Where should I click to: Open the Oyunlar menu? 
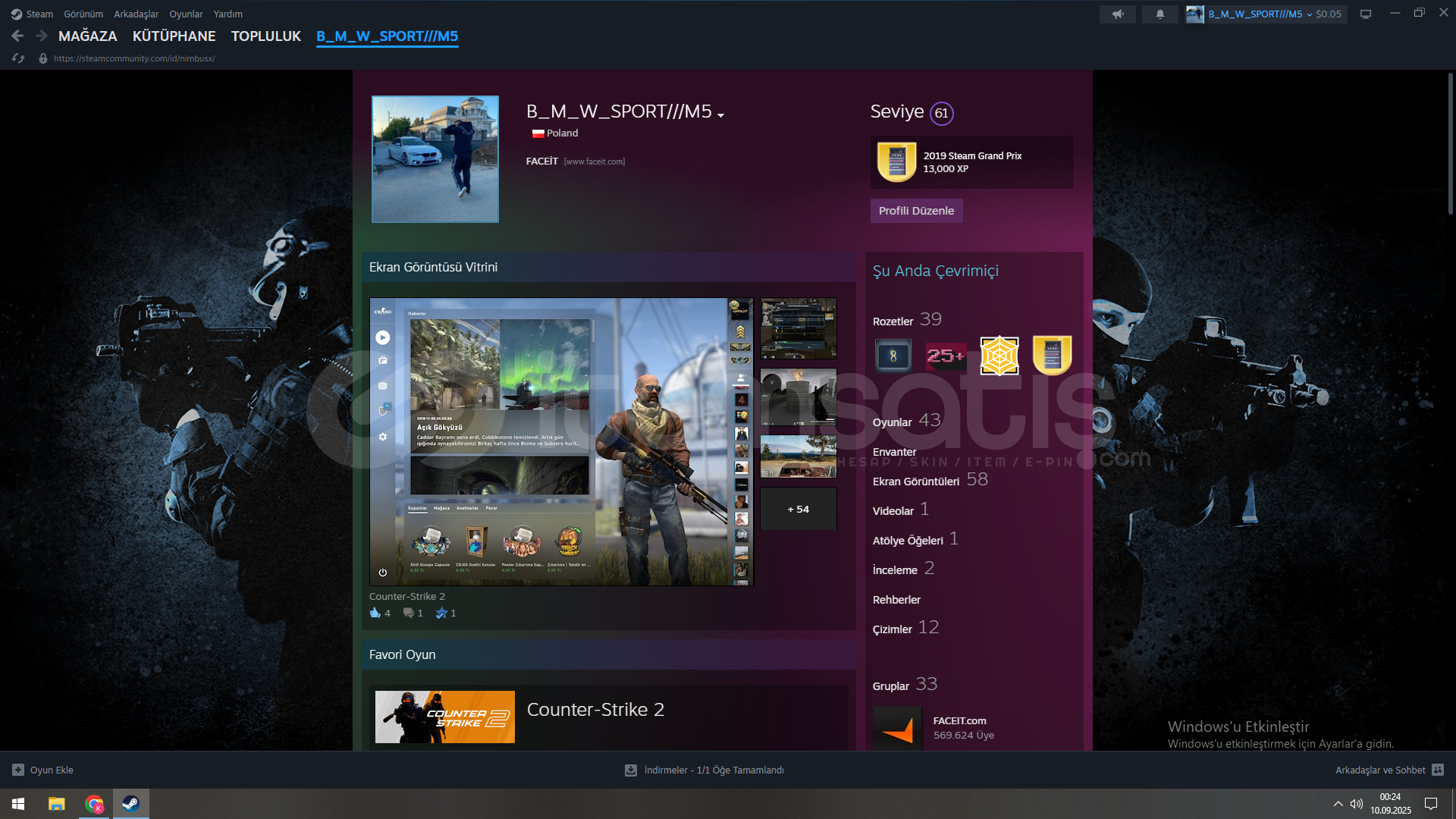186,14
